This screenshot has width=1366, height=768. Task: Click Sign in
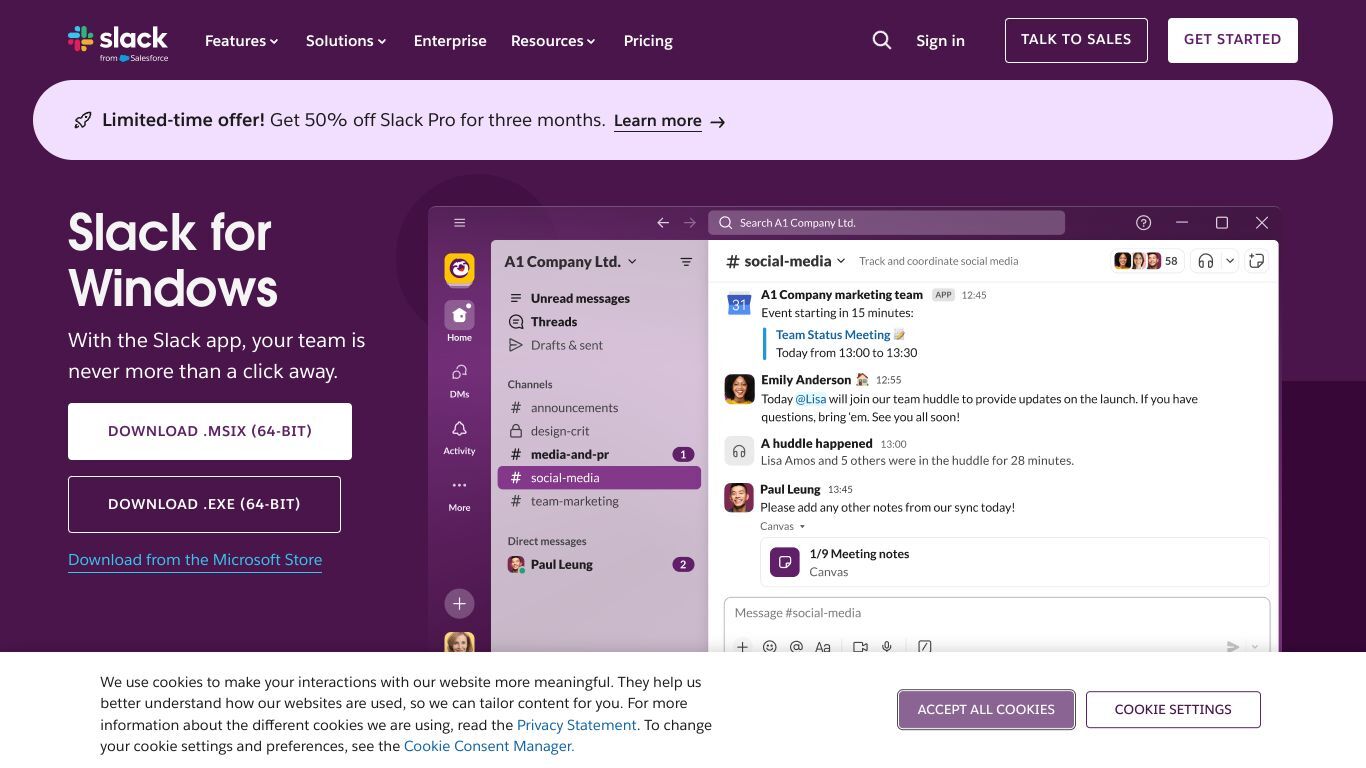(940, 41)
